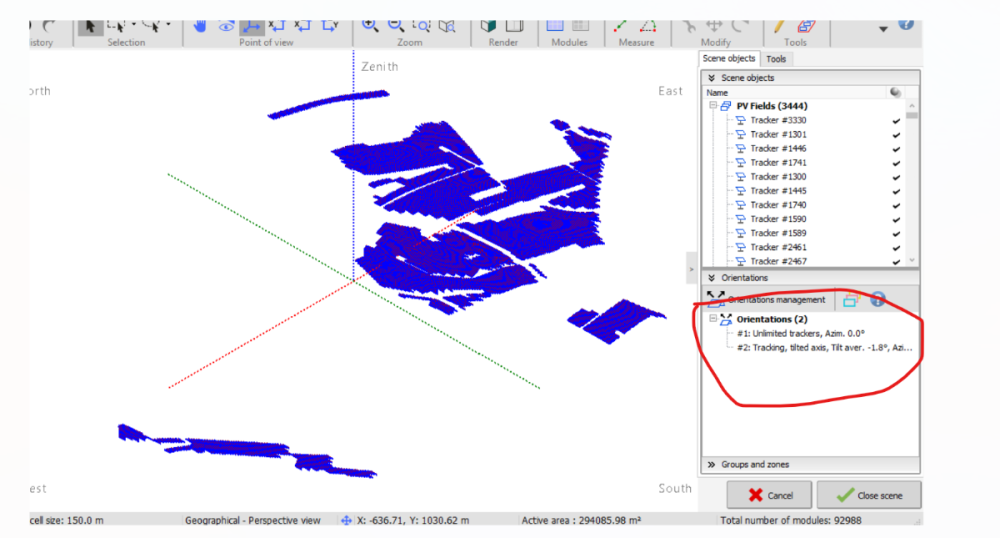Click the info icon in Orientations toolbar

pos(878,299)
